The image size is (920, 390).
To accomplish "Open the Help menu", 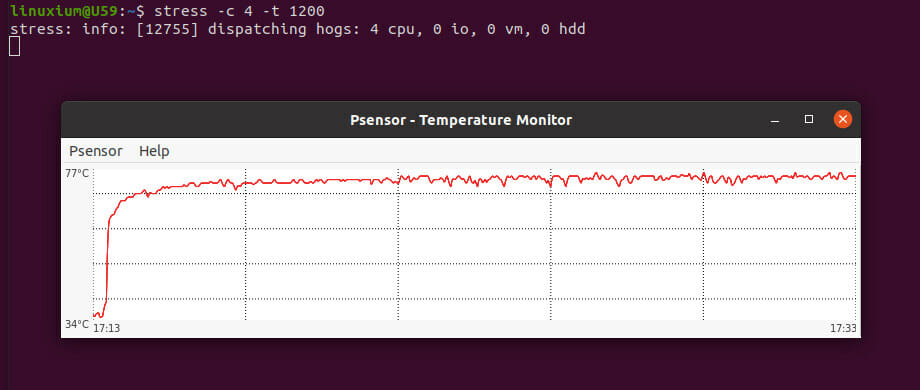I will (154, 151).
